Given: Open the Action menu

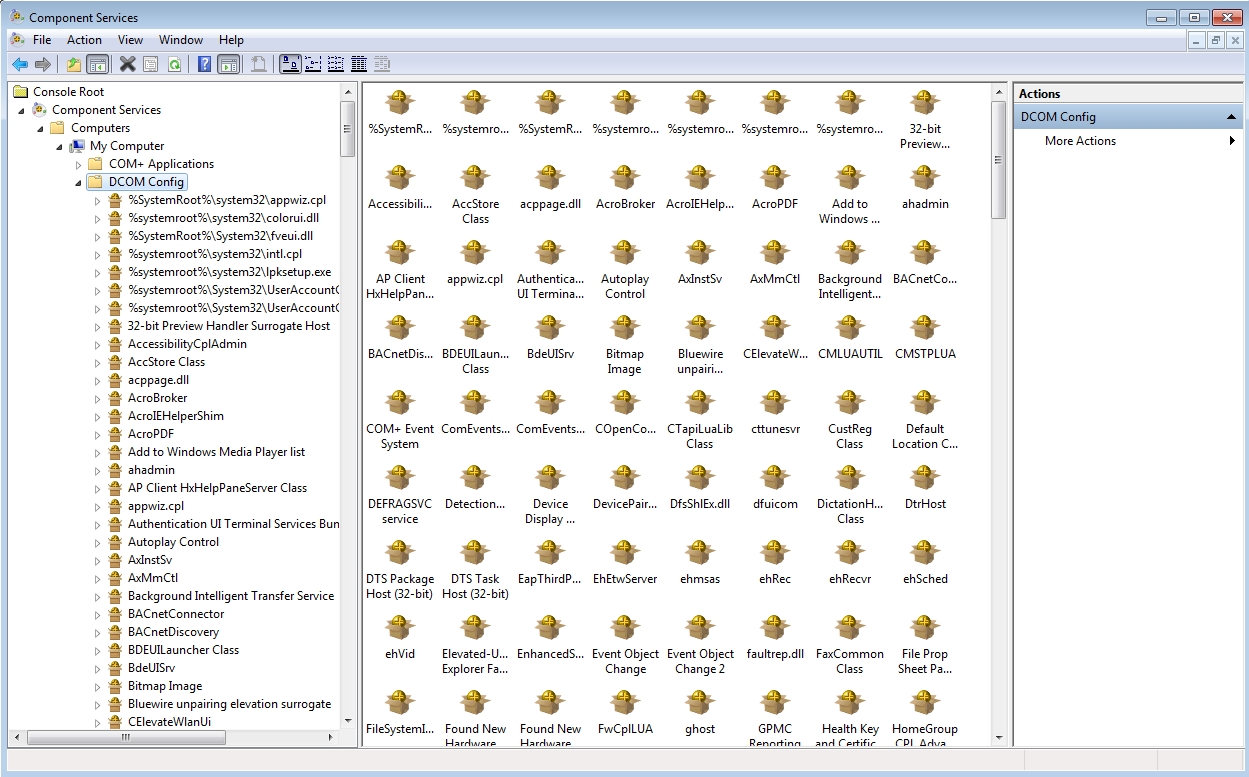Looking at the screenshot, I should (84, 39).
